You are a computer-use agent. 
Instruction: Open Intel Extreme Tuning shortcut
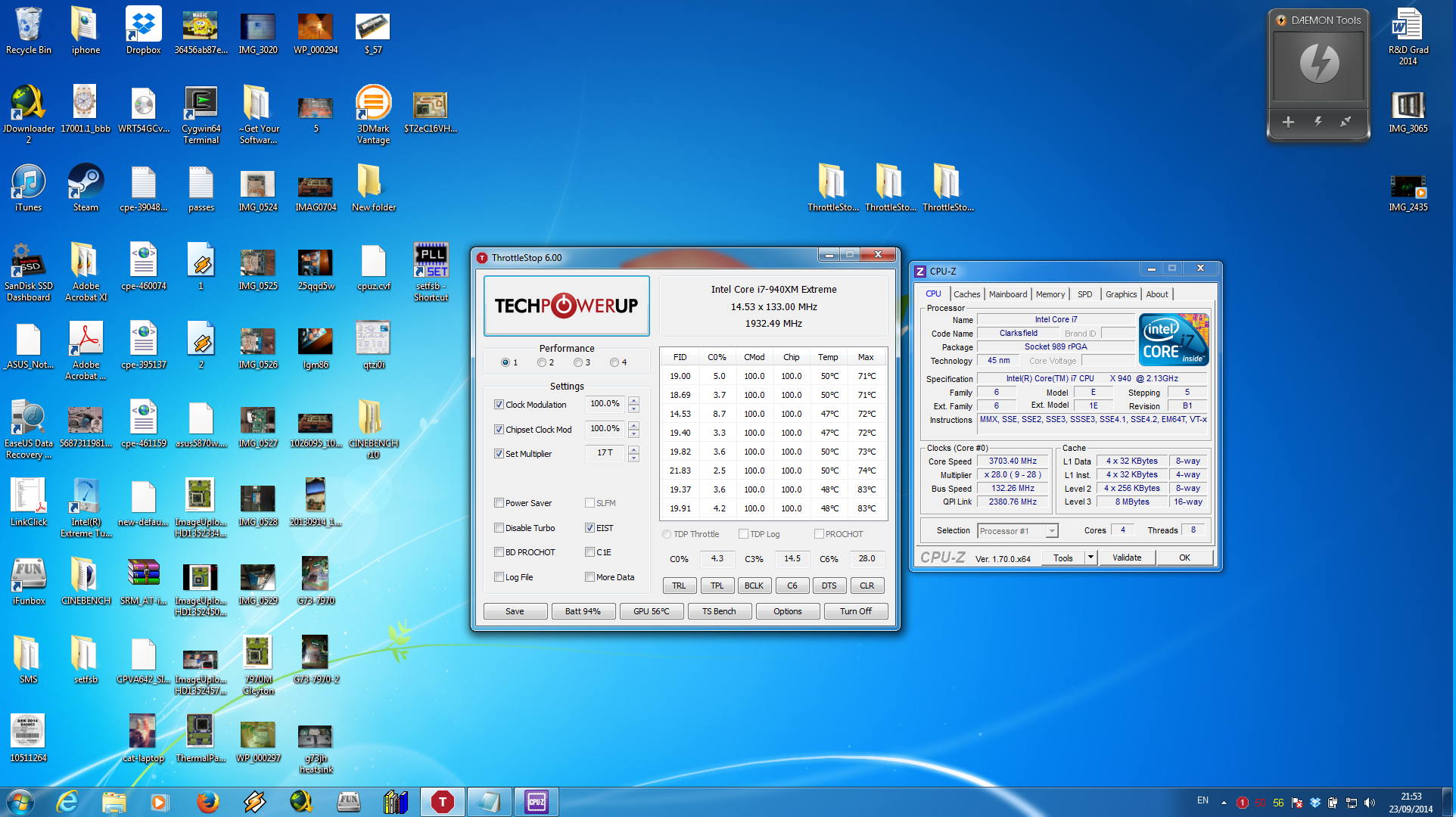tap(86, 507)
